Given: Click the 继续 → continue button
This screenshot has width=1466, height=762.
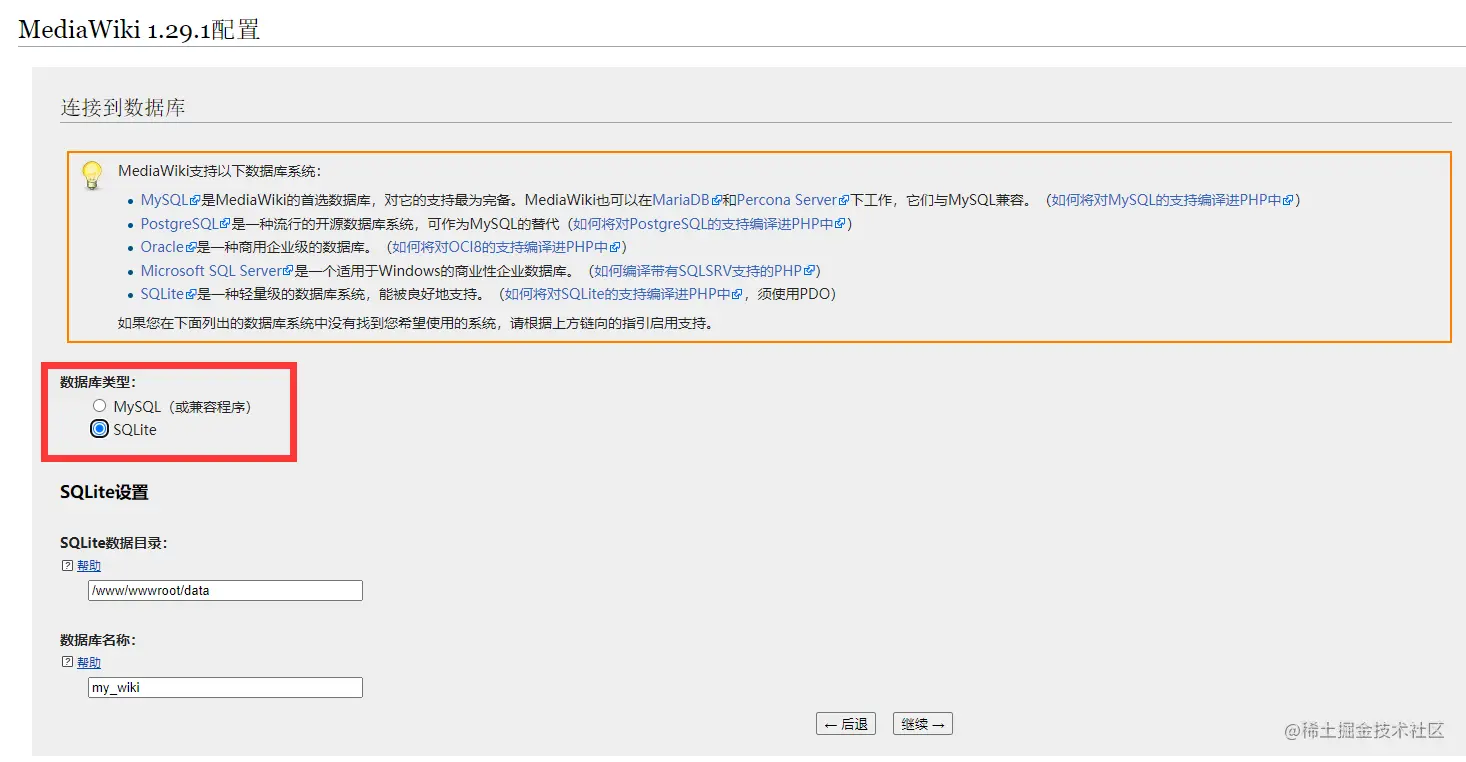Looking at the screenshot, I should click(923, 724).
